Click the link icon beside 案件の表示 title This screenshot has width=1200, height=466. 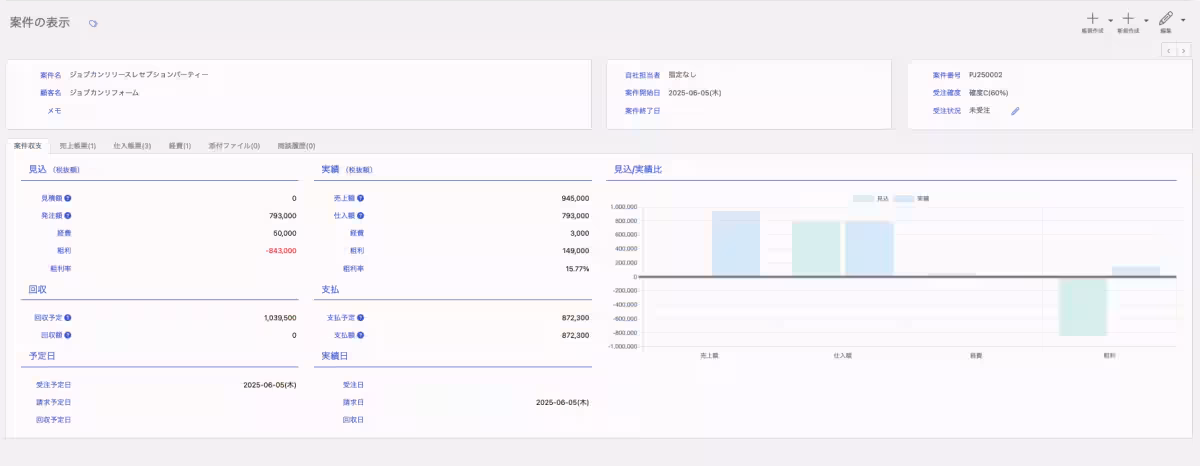click(x=93, y=23)
